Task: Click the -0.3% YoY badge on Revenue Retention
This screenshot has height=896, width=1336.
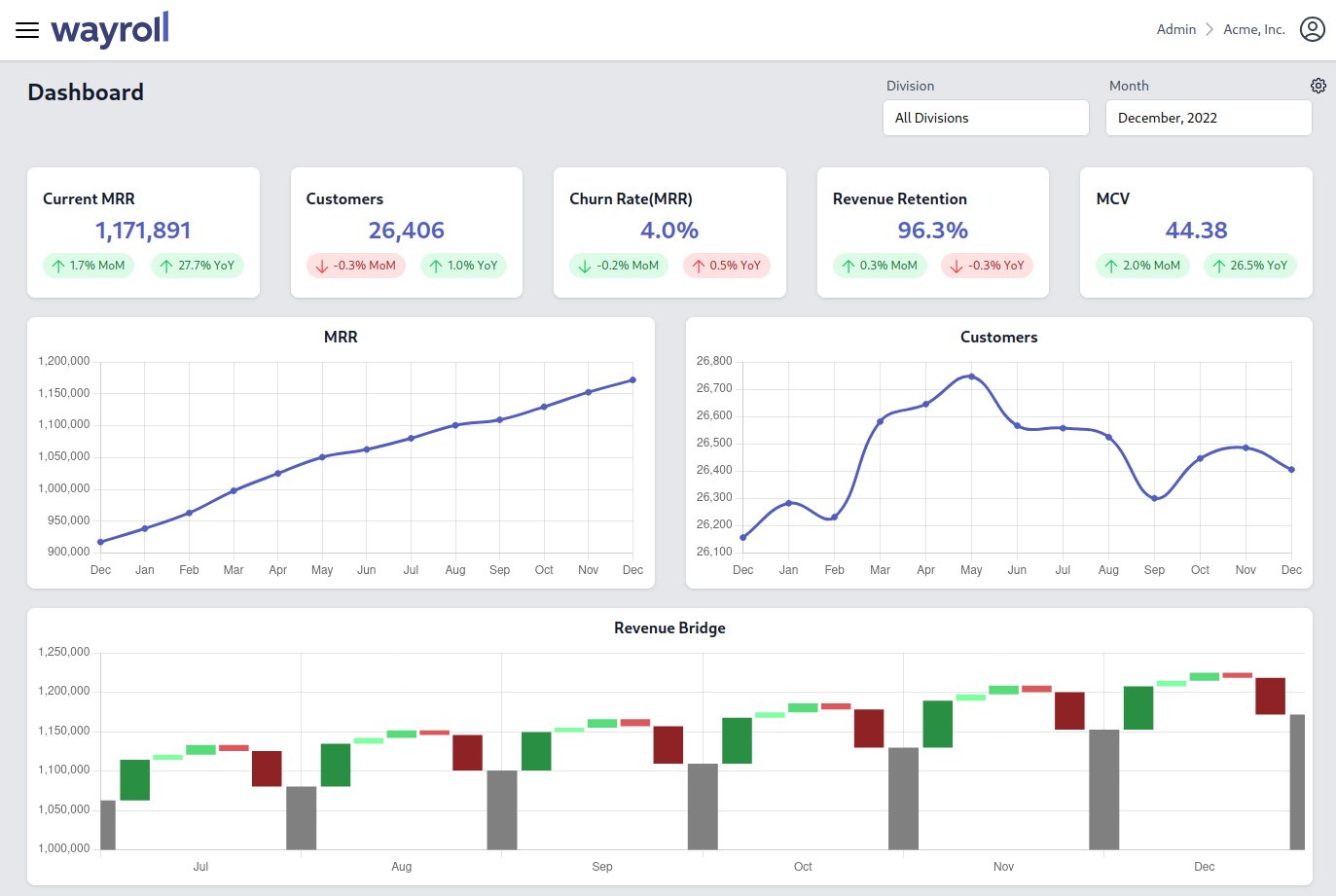Action: (987, 265)
